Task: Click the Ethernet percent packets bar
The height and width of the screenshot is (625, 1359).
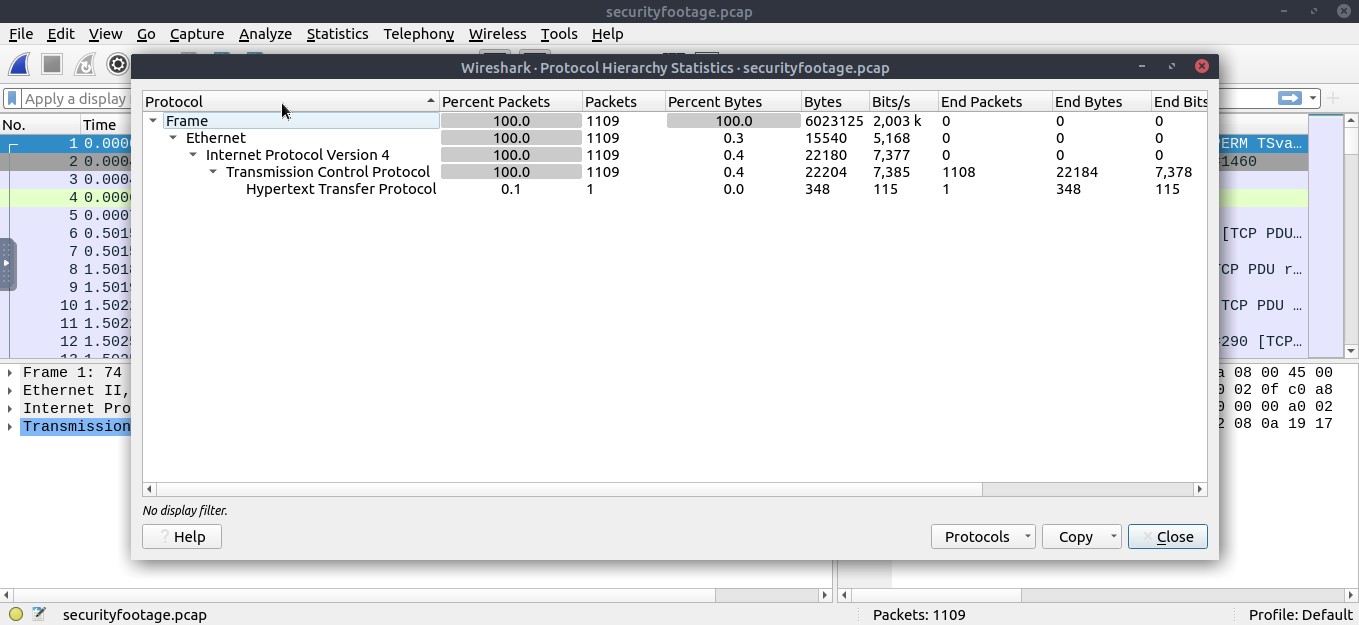Action: pos(511,138)
